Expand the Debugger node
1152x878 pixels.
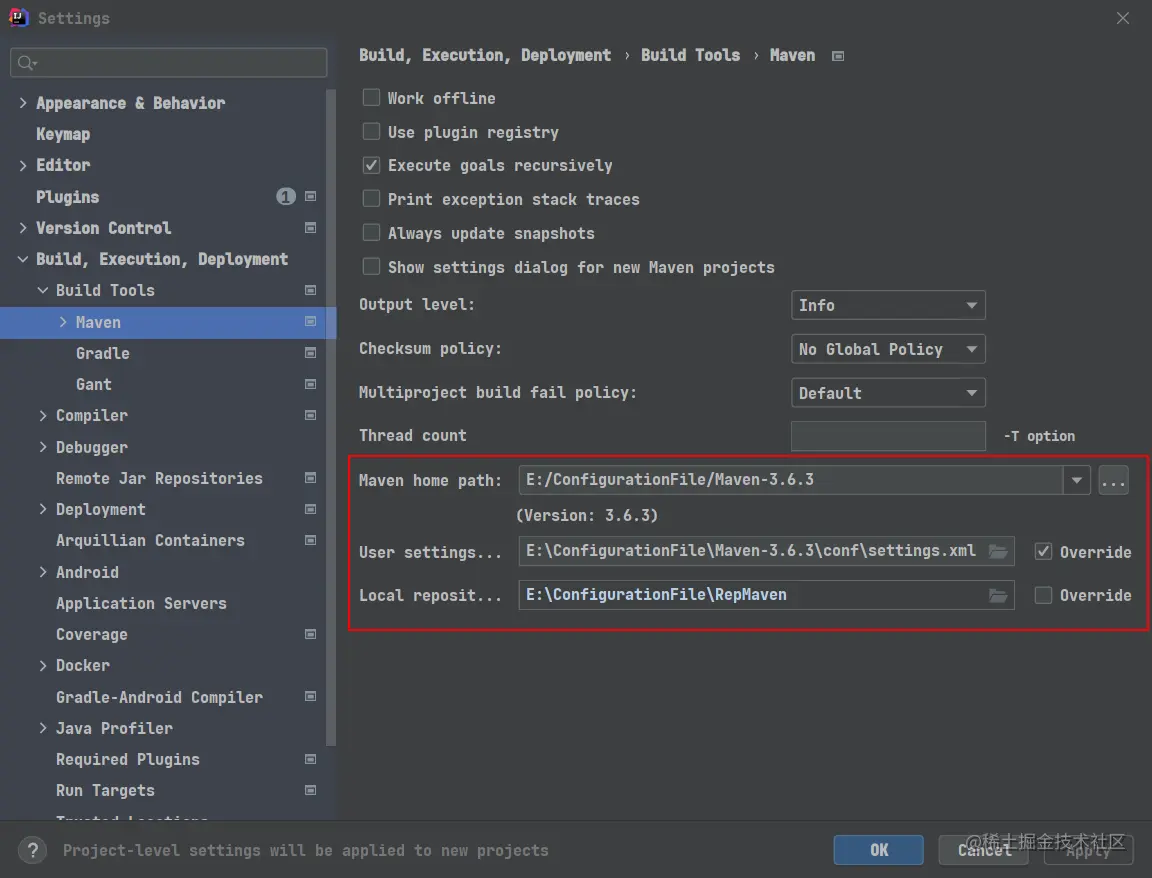click(x=43, y=447)
